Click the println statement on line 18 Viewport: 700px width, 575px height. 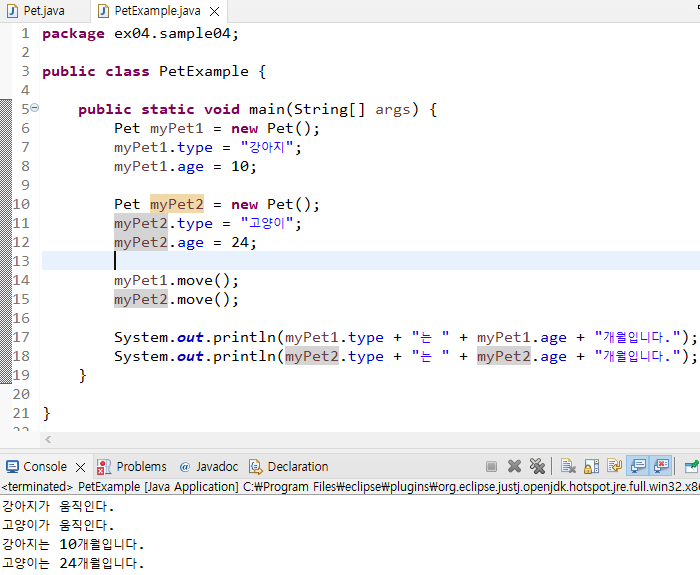405,357
